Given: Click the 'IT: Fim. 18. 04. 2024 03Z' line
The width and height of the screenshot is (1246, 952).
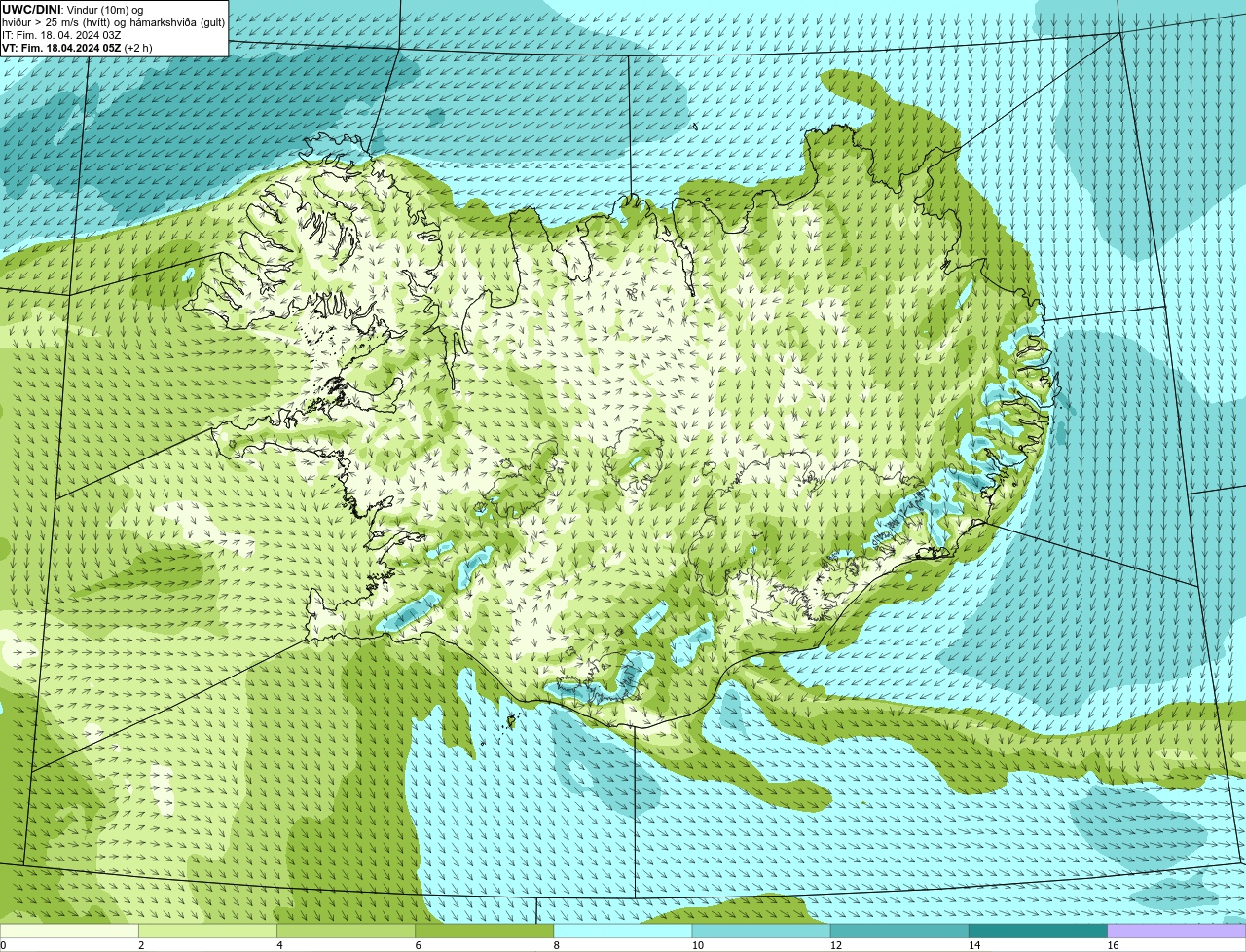Looking at the screenshot, I should pos(61,35).
